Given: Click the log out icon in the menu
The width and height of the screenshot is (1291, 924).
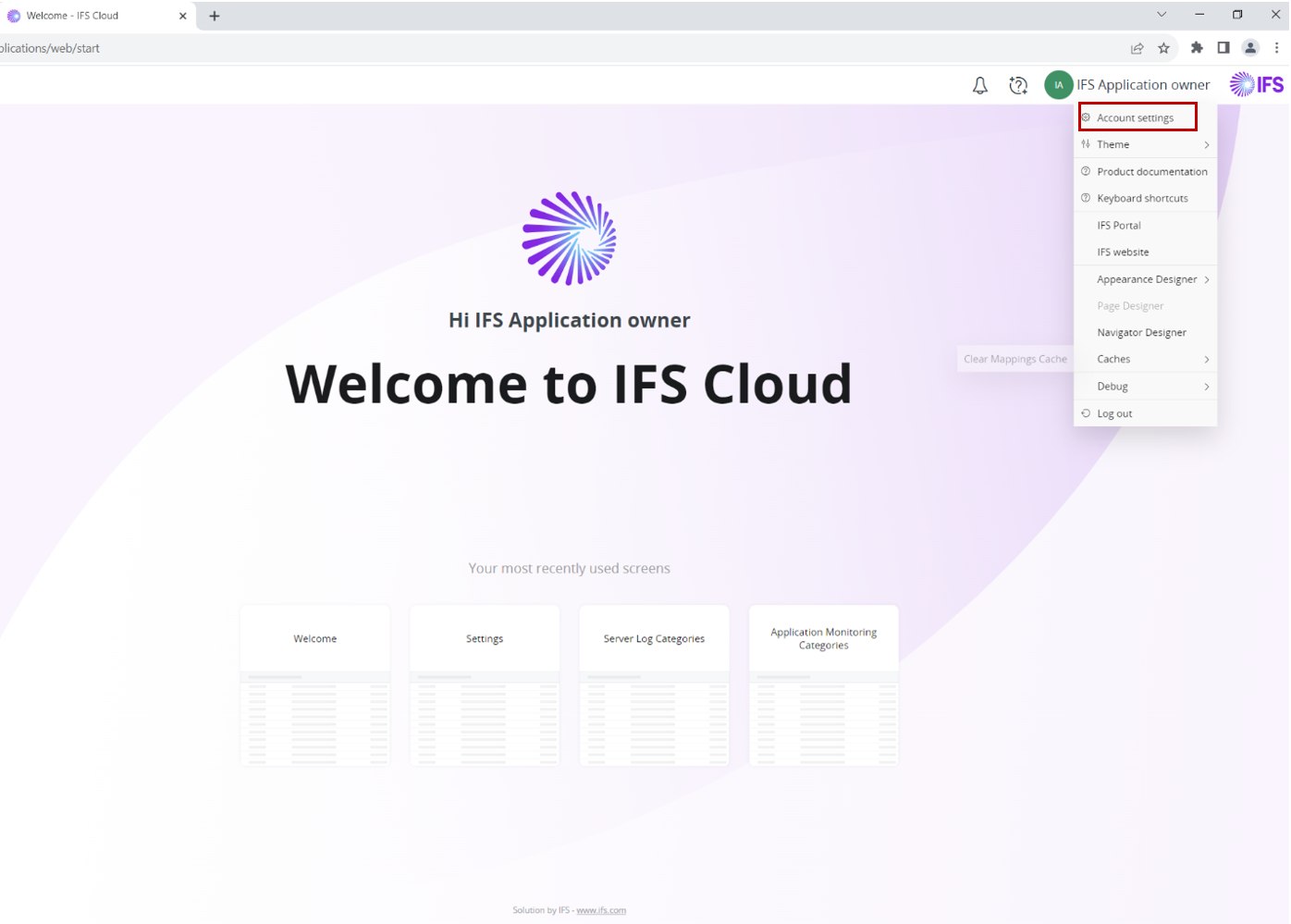Looking at the screenshot, I should [1087, 413].
